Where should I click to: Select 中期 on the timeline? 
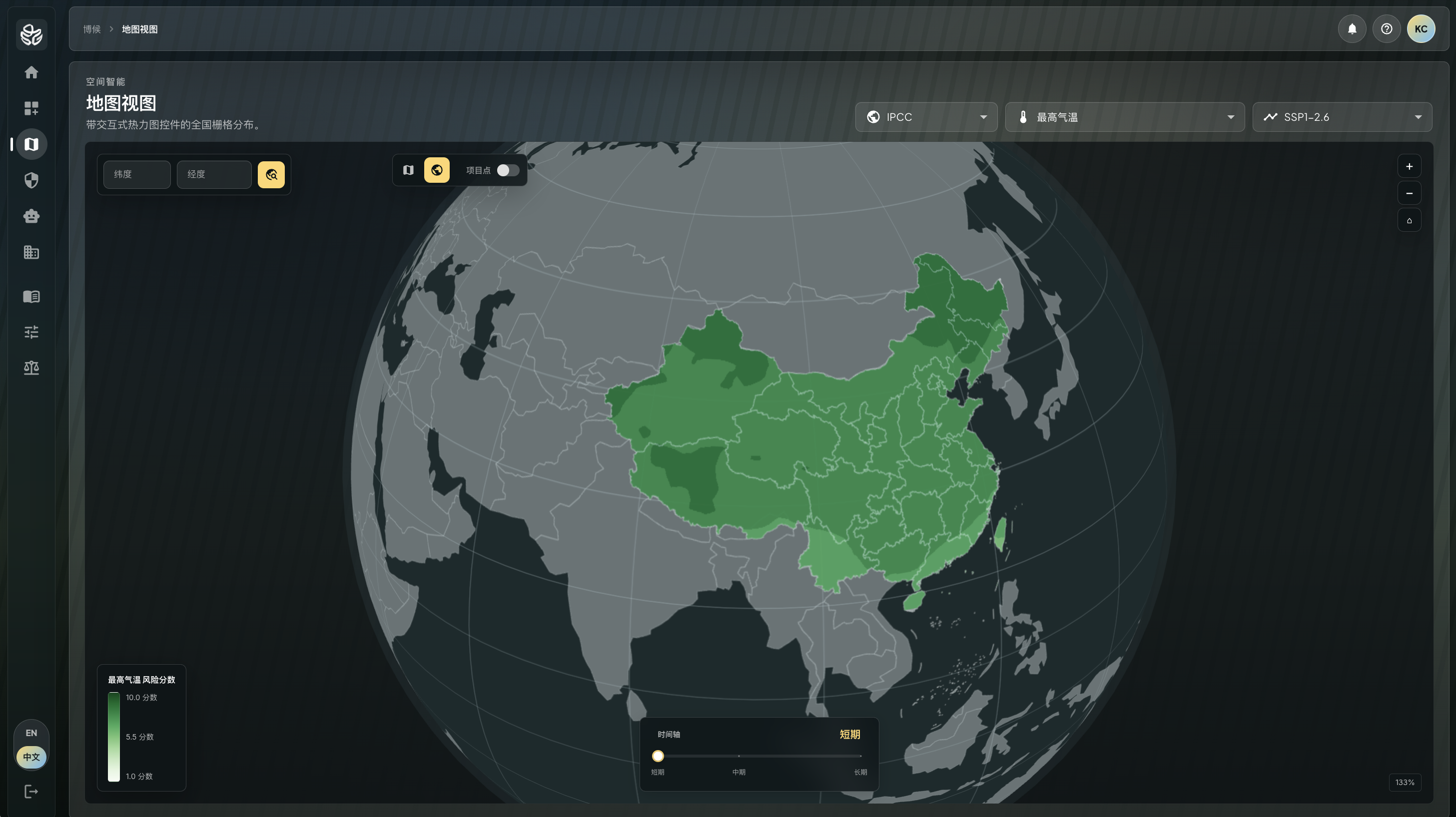pos(738,773)
